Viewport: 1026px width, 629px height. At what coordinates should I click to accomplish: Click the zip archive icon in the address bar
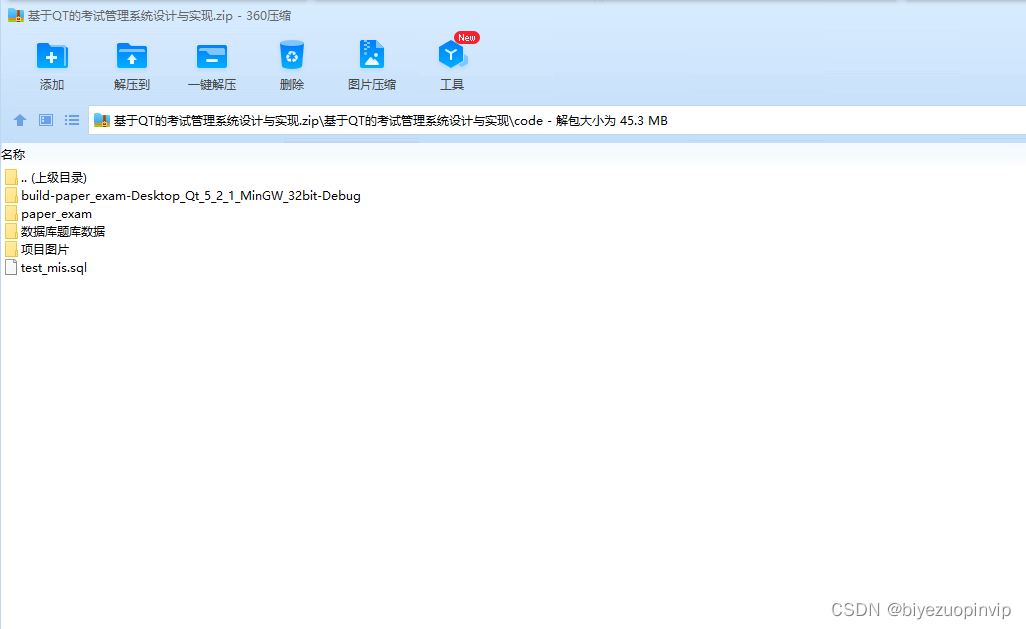[101, 120]
